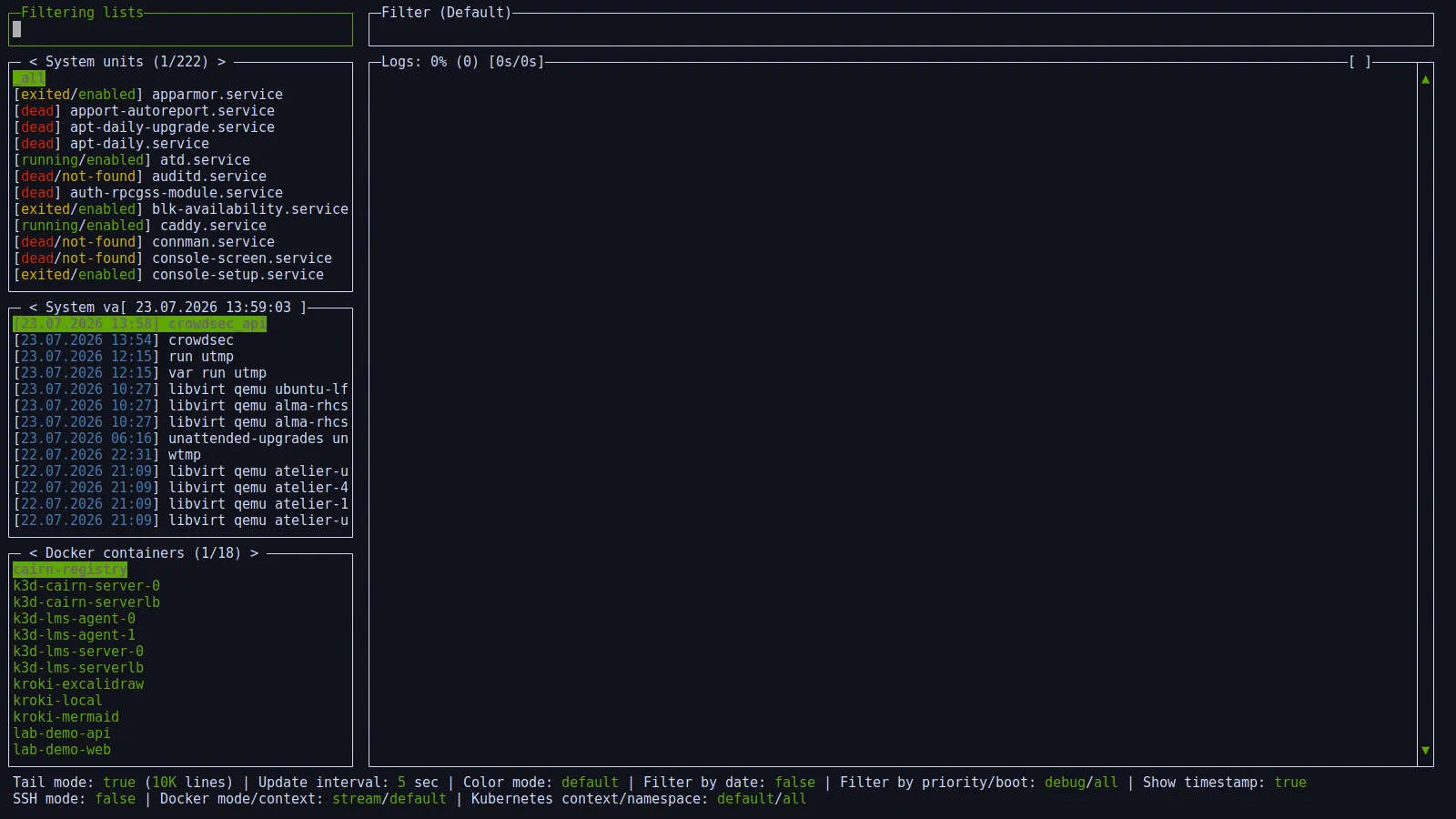Click the Logs pane title
The height and width of the screenshot is (819, 1456).
tap(462, 62)
